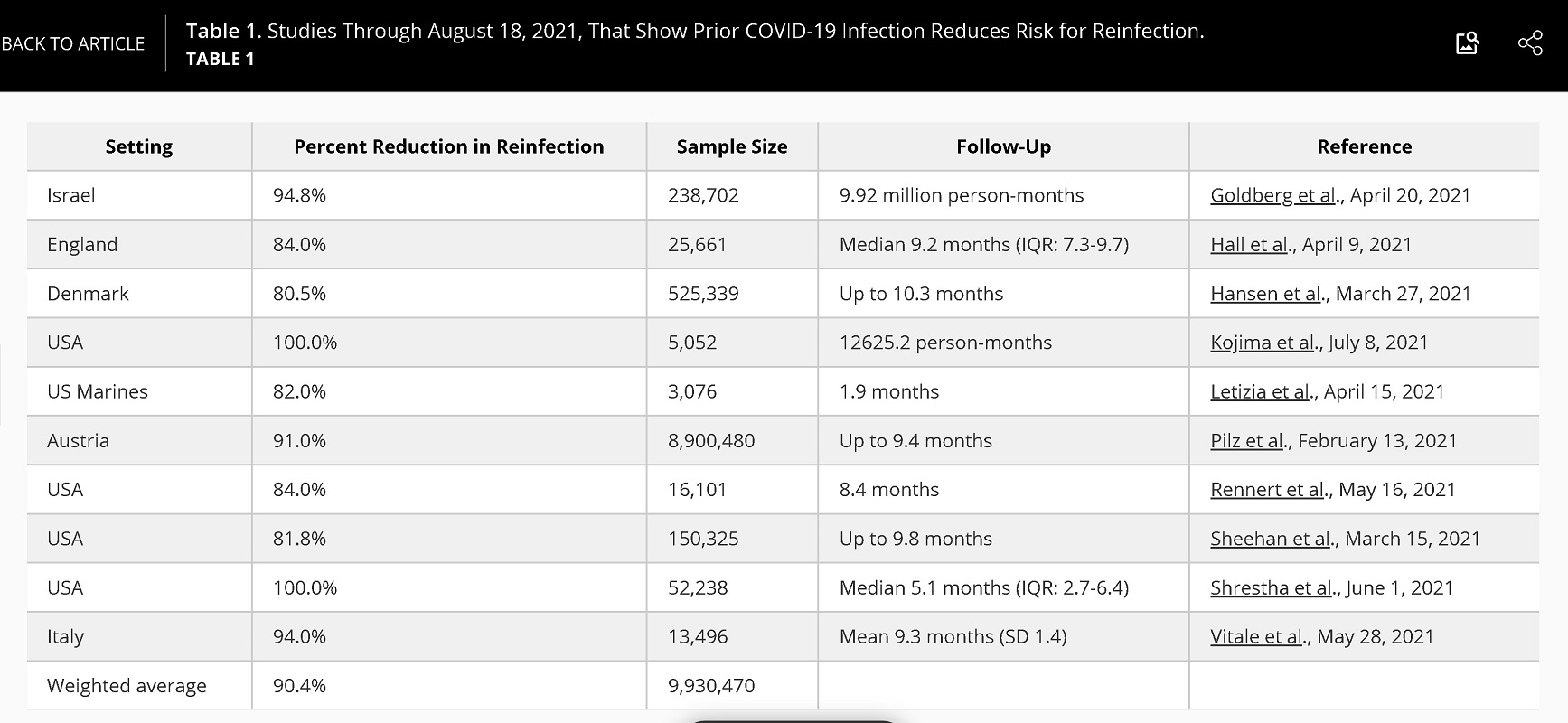Follow the Rennert et al. link
This screenshot has width=1568, height=723.
(x=1269, y=489)
